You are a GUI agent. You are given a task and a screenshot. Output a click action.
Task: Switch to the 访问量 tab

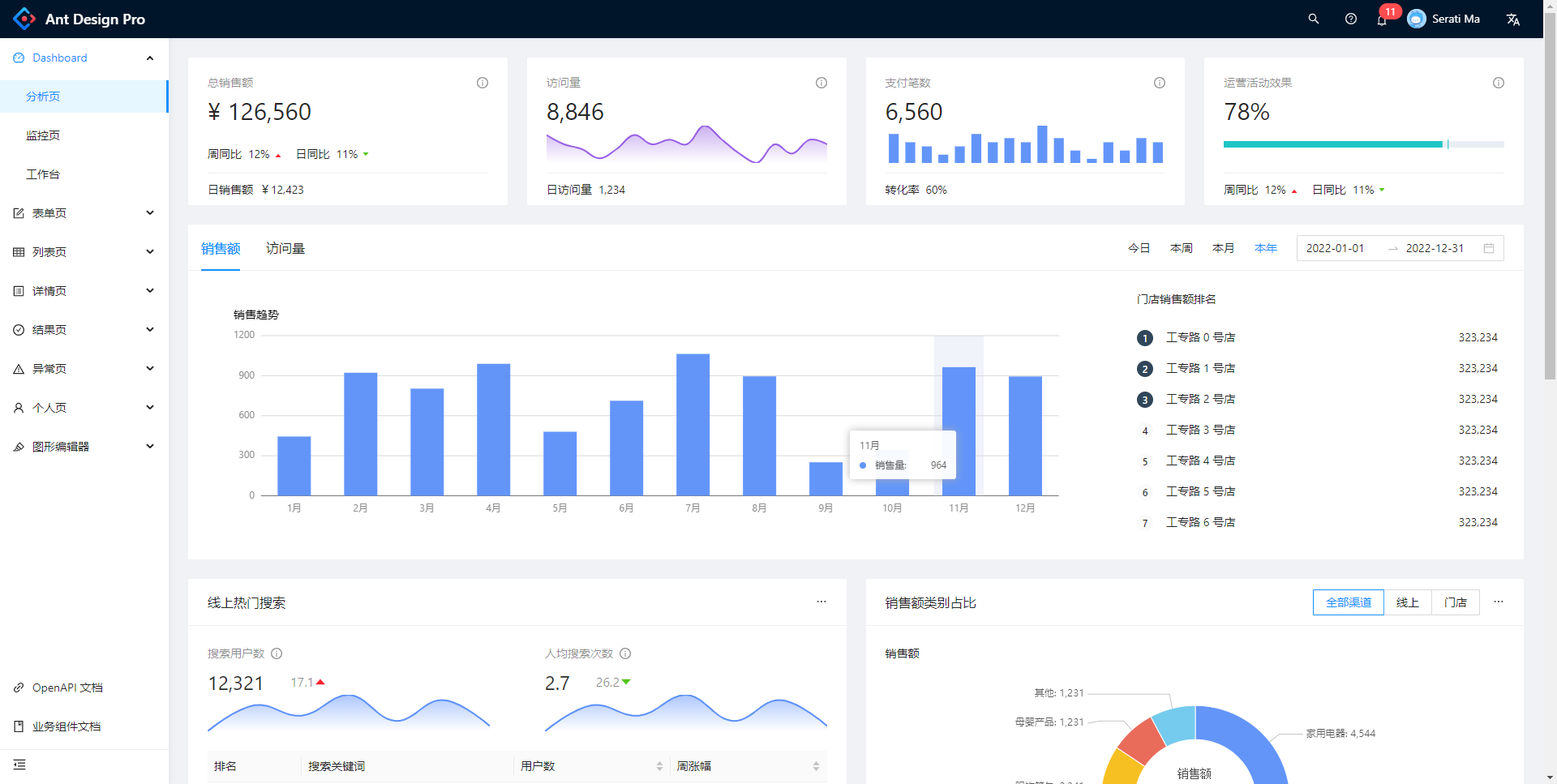tap(285, 249)
